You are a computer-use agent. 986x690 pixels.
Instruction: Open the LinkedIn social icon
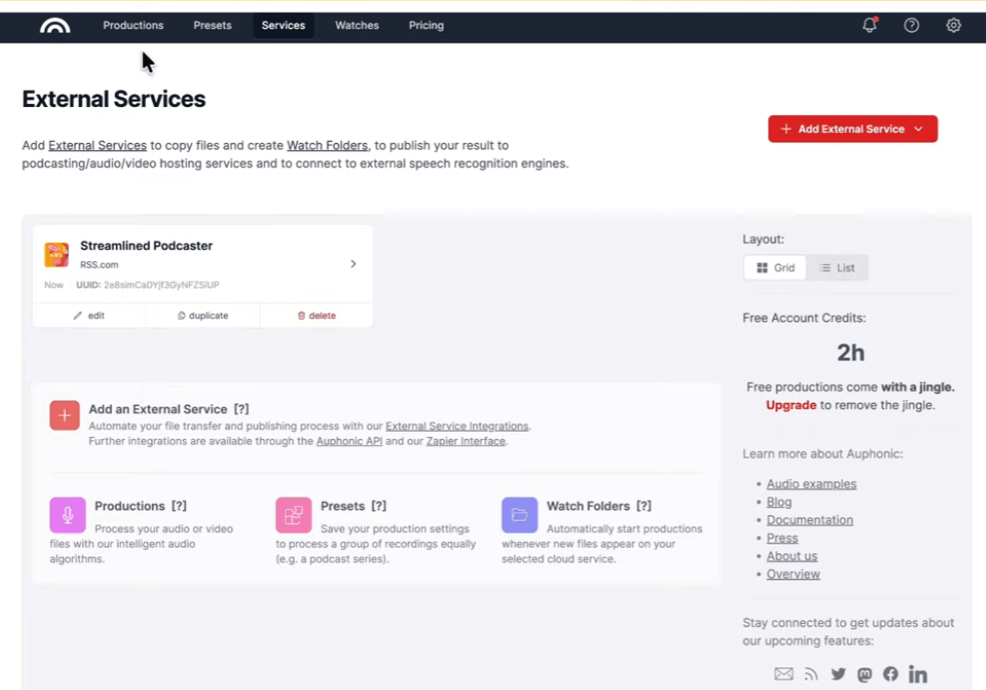click(917, 675)
